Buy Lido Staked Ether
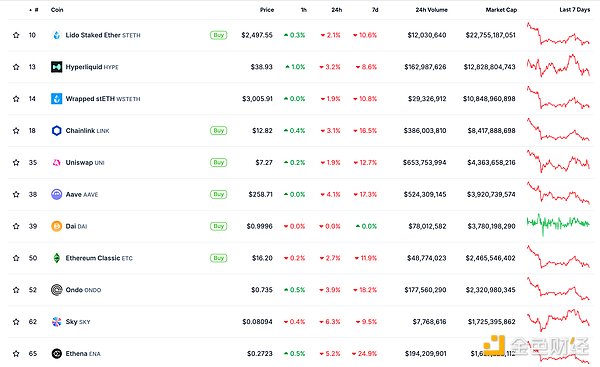The image size is (600, 367). pyautogui.click(x=218, y=35)
